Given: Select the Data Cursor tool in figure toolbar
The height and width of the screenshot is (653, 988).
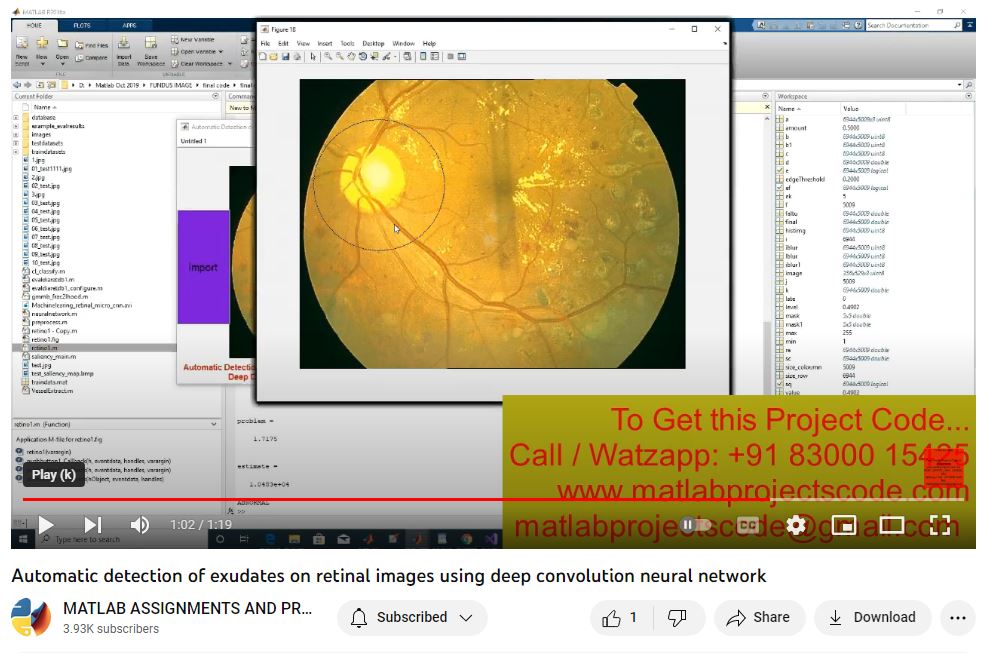Looking at the screenshot, I should (x=374, y=57).
